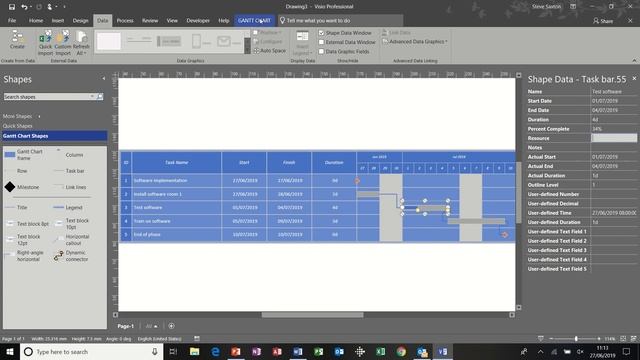
Task: Open the All pages list dropdown
Action: (152, 326)
